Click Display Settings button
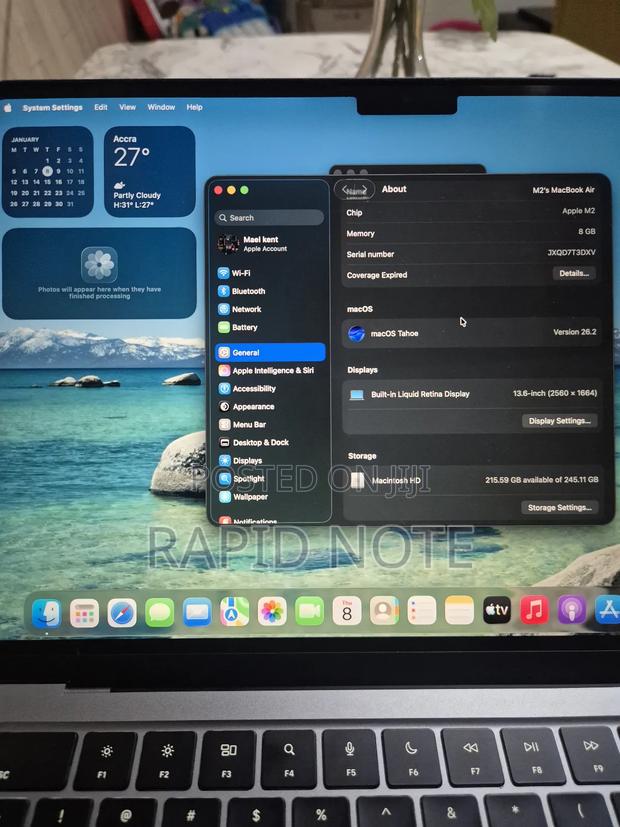Screen dimensions: 620x827 [x=559, y=421]
